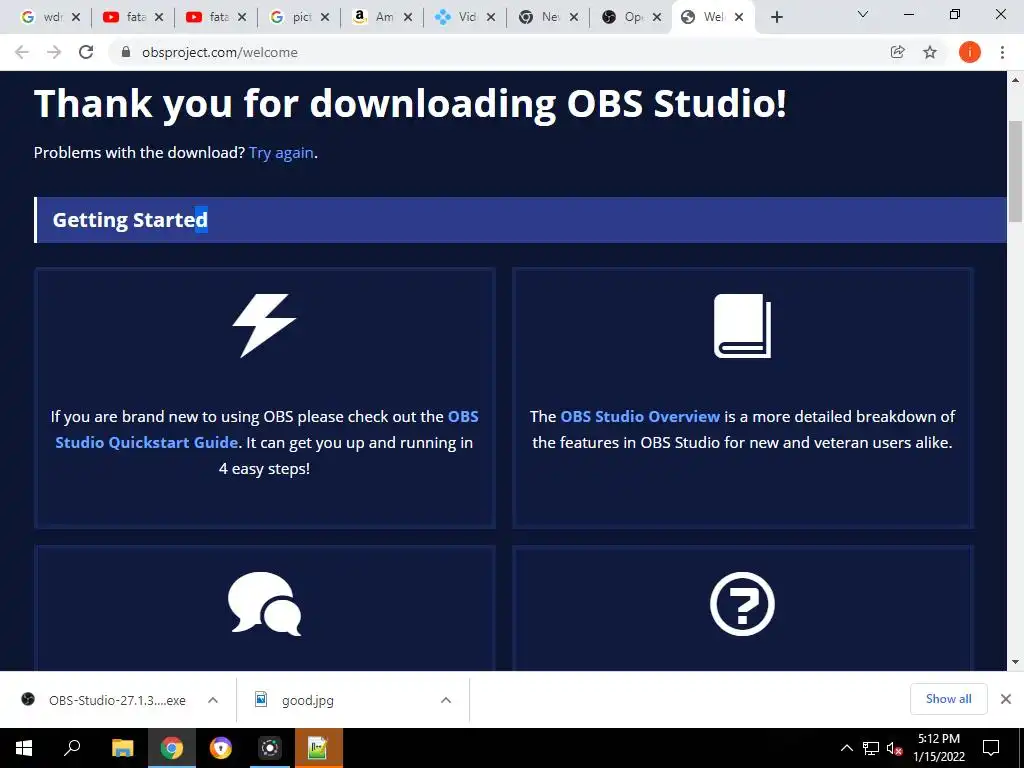Click 'Show all' downloads button
Image resolution: width=1024 pixels, height=768 pixels.
pyautogui.click(x=948, y=699)
